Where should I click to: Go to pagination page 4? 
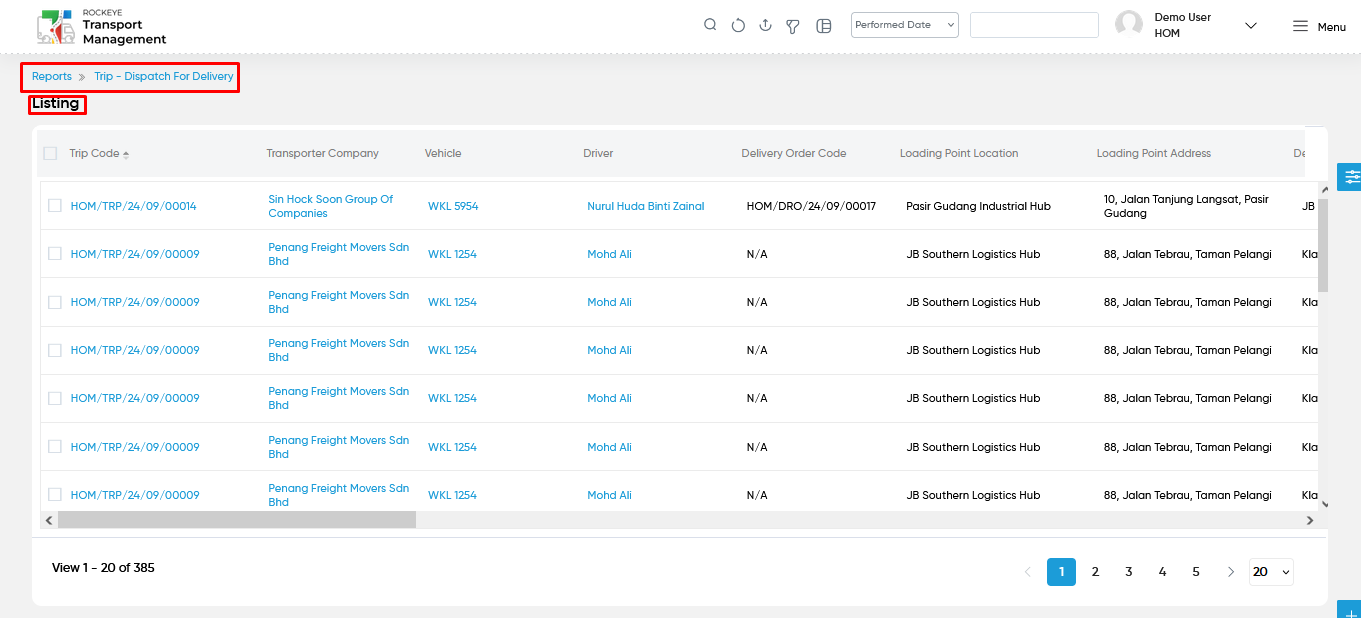pos(1162,572)
